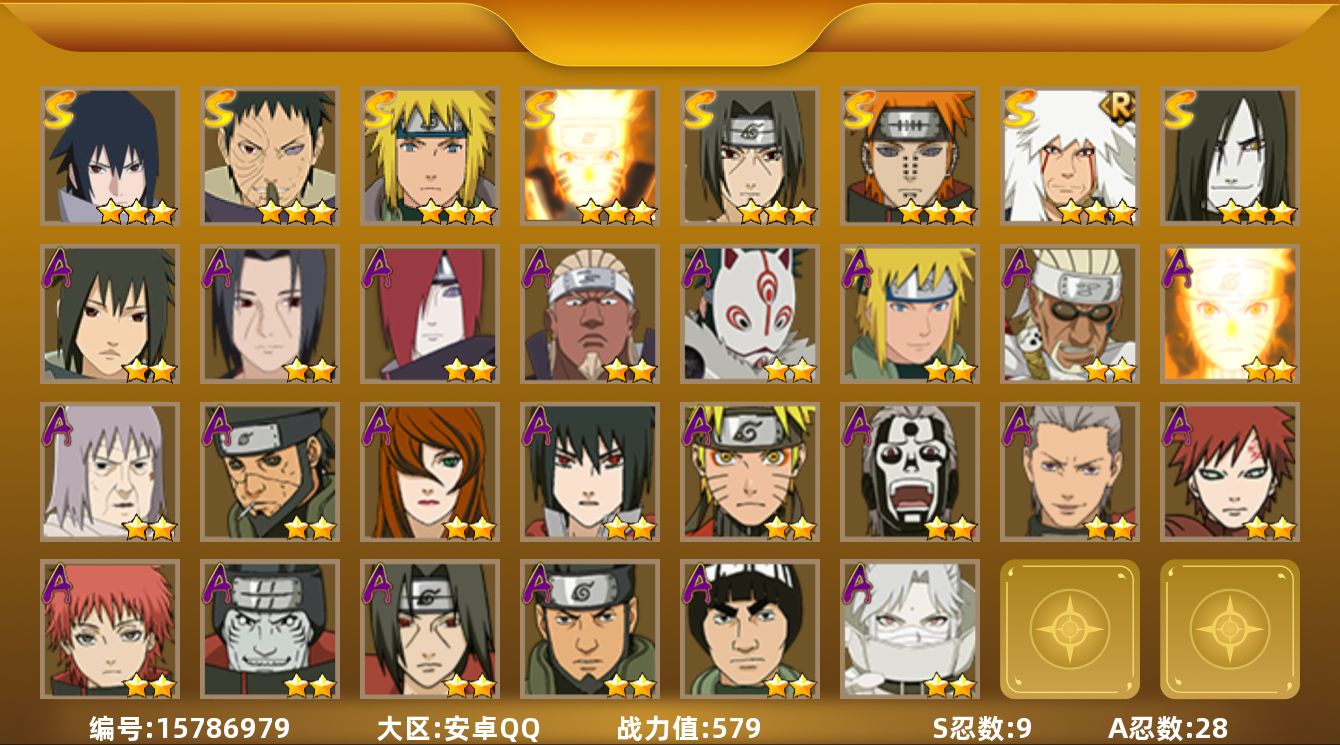
Task: Click the account number 15786979 text
Action: point(223,728)
